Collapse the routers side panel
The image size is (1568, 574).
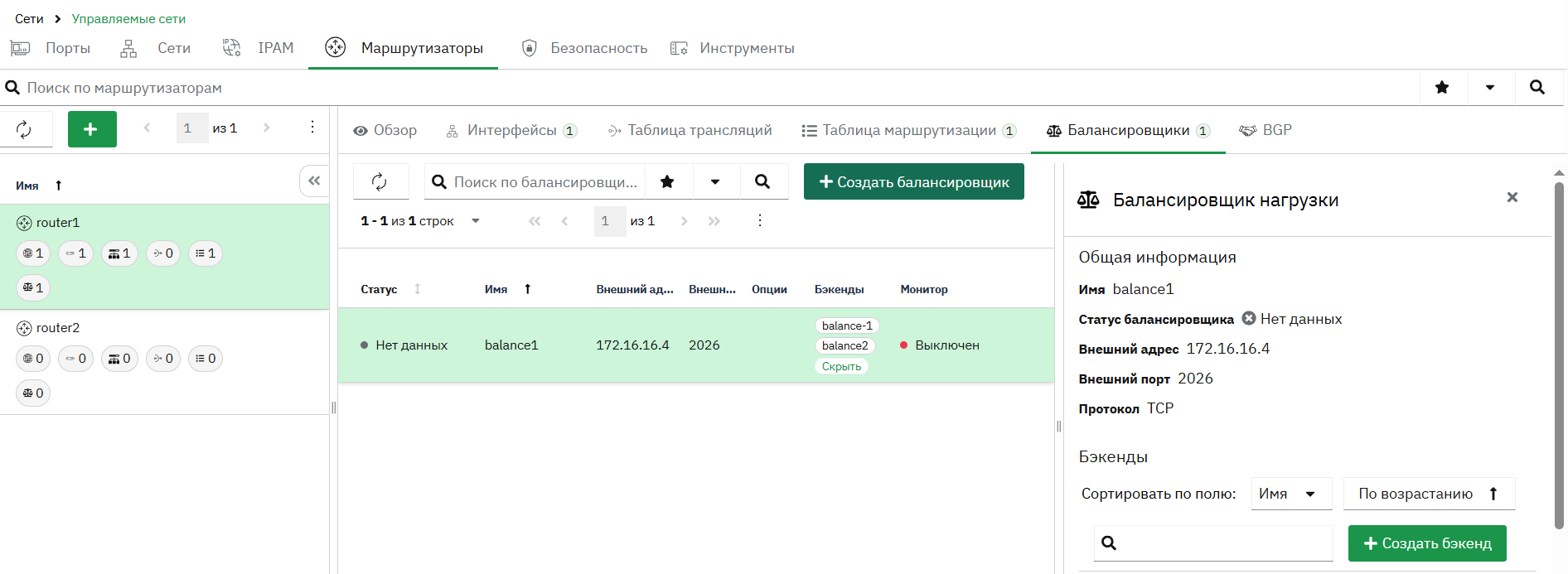coord(314,181)
